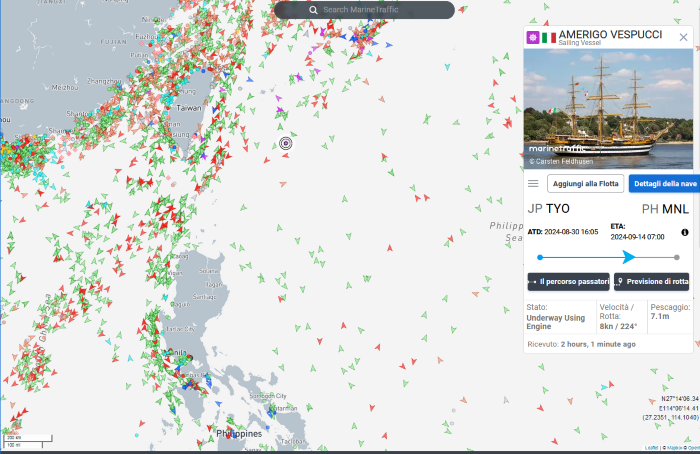700x454 pixels.
Task: Click the voyage progress arrow marker
Action: click(x=629, y=257)
